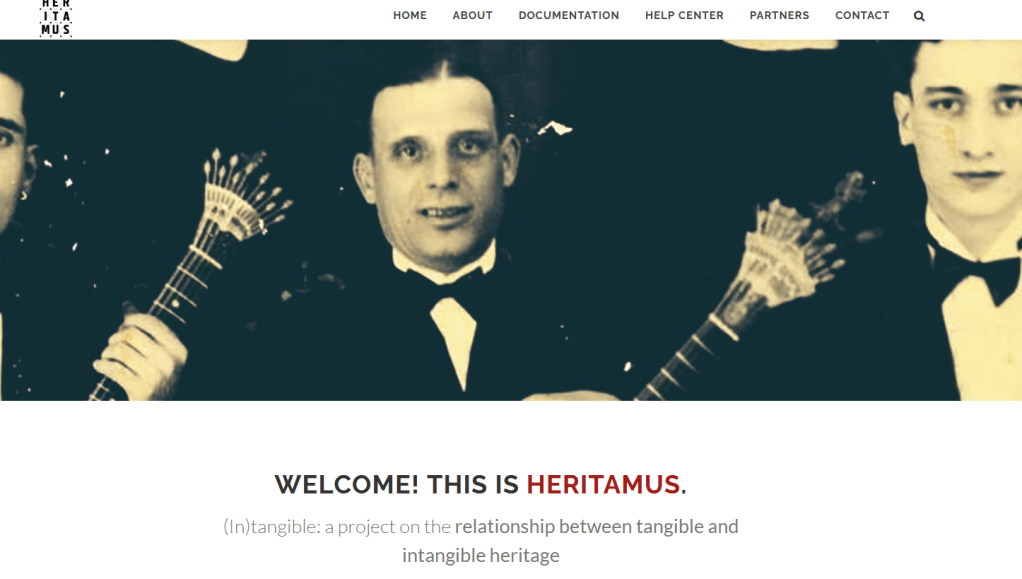1022x579 pixels.
Task: Click the red HERITAMUS word in the heading
Action: 603,484
